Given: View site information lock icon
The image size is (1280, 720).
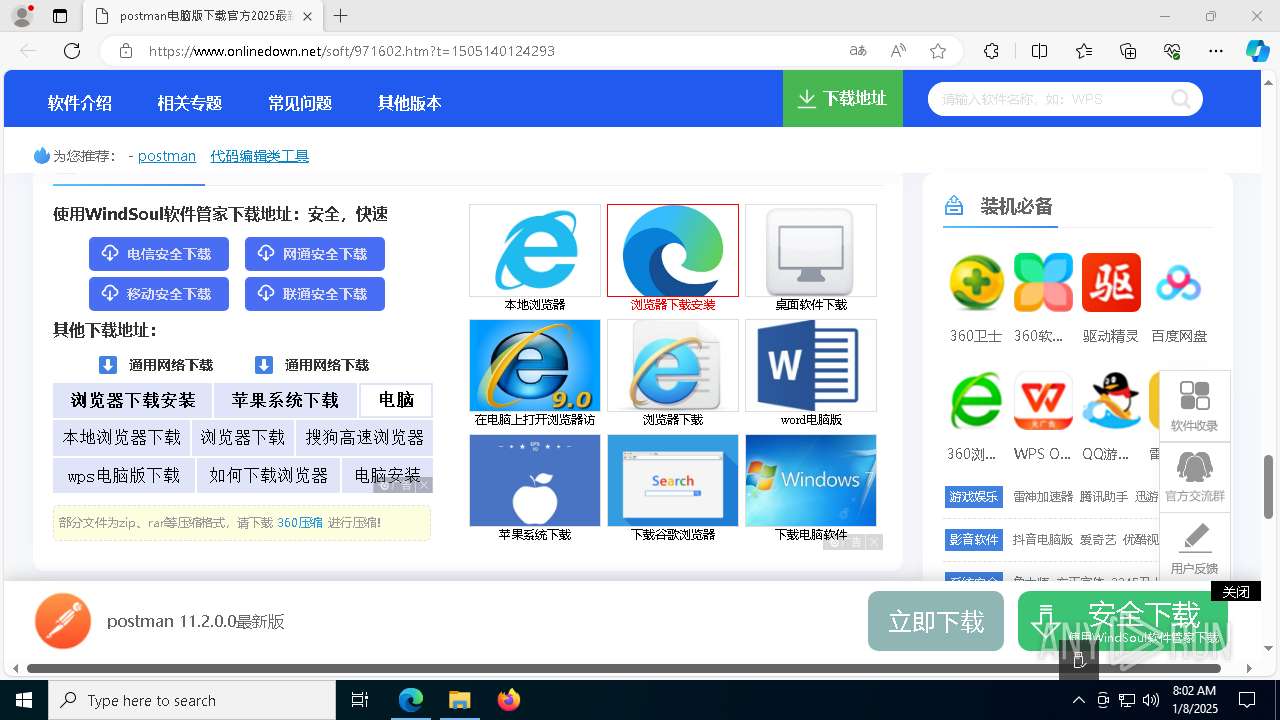Looking at the screenshot, I should (125, 51).
